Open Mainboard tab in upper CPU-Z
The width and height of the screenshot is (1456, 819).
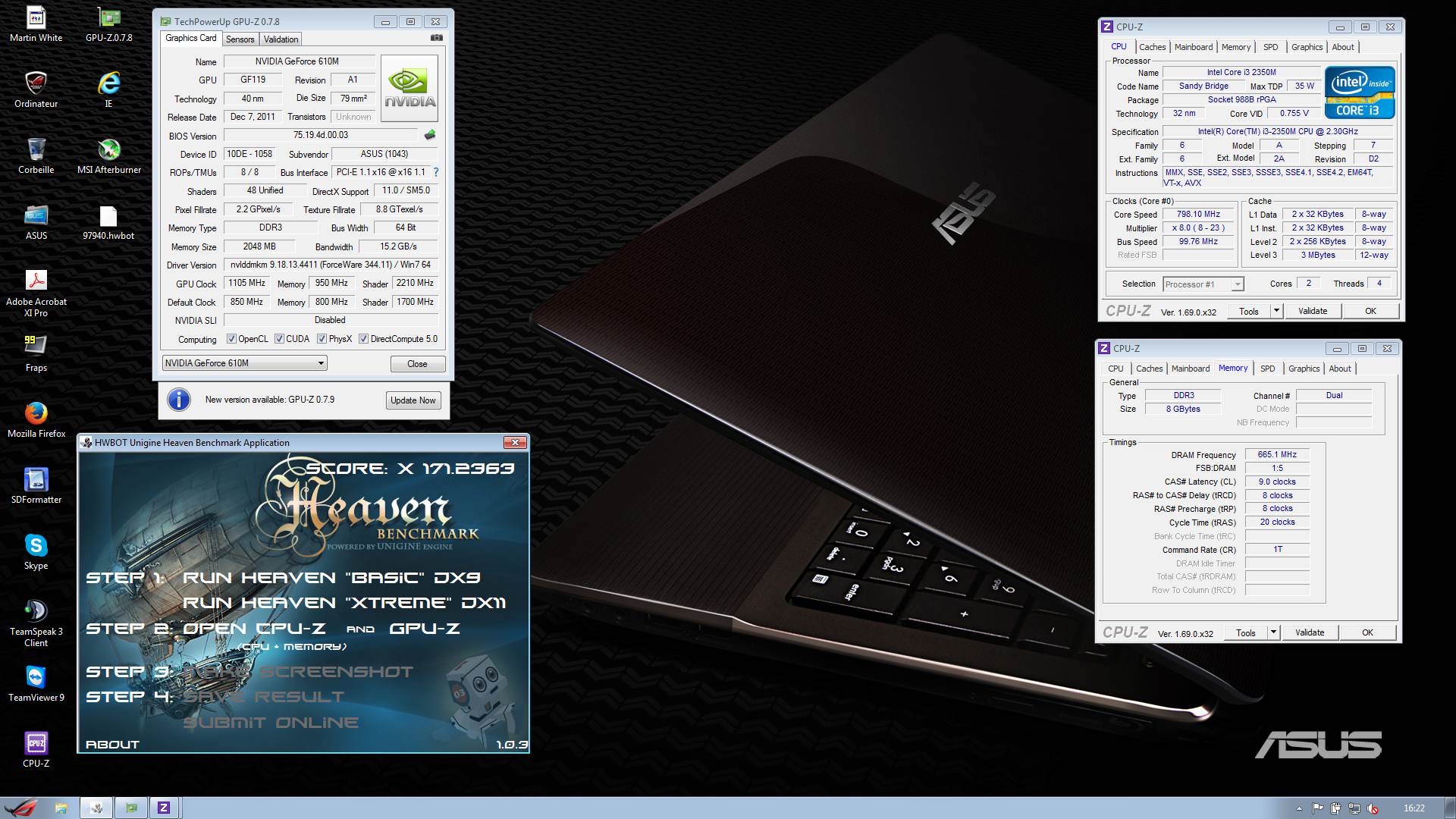[1194, 47]
